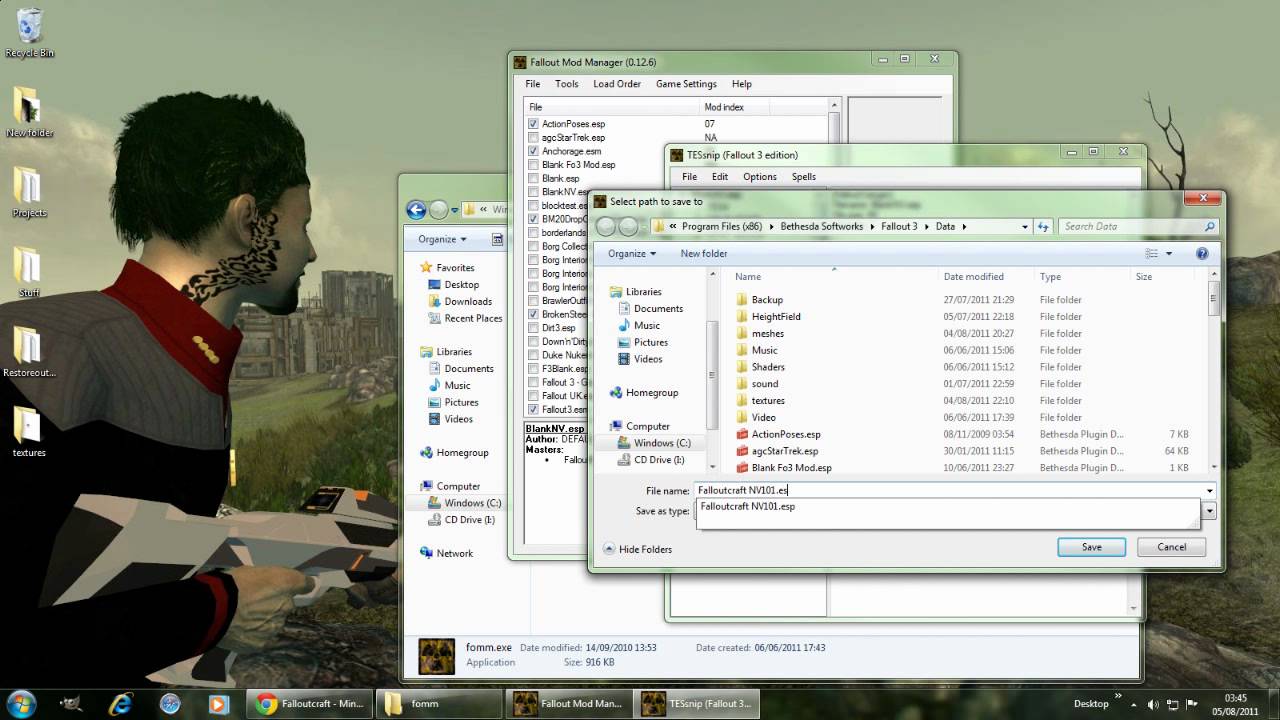Click the search magnifier in Search Data box
1280x720 pixels.
coord(1209,227)
